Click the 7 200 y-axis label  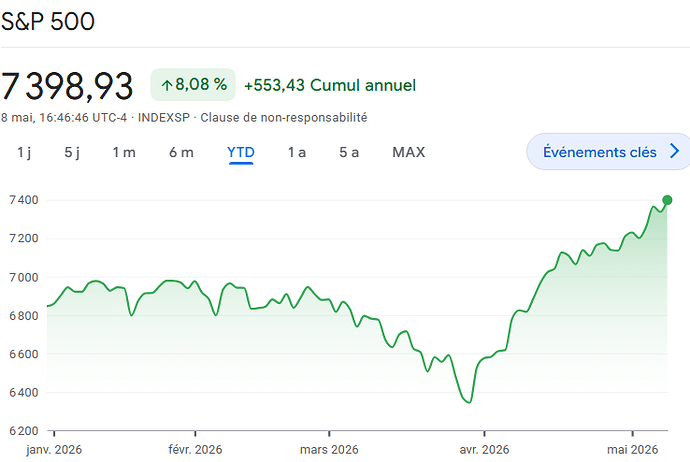(x=24, y=238)
